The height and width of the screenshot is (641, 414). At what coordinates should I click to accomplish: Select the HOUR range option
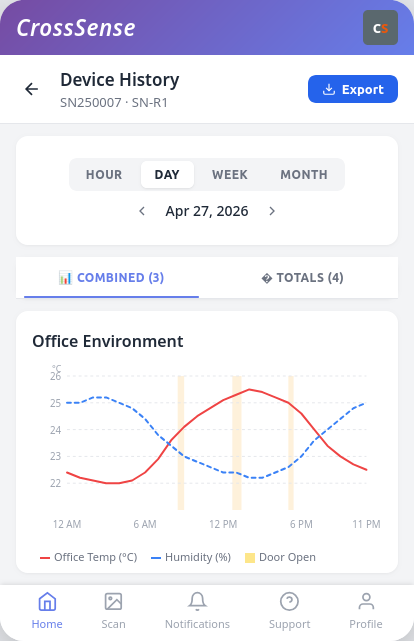pyautogui.click(x=104, y=175)
